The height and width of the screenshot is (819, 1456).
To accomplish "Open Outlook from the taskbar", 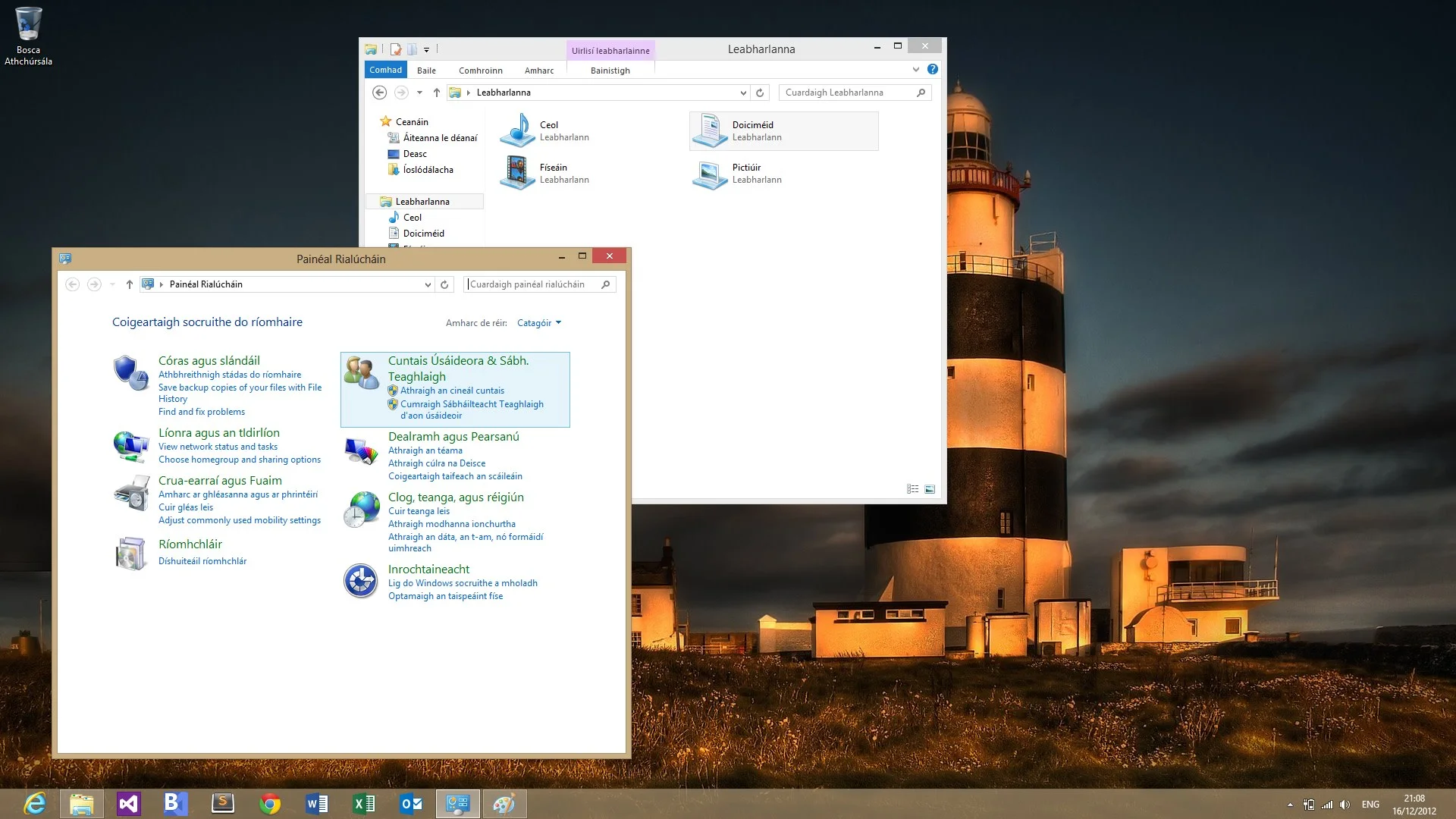I will tap(411, 804).
